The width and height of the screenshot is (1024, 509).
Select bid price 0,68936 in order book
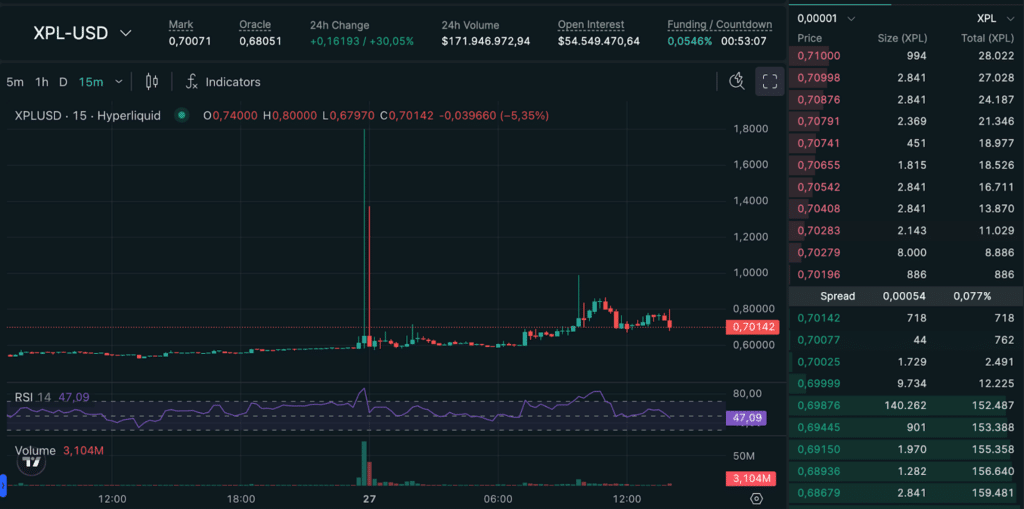point(819,470)
